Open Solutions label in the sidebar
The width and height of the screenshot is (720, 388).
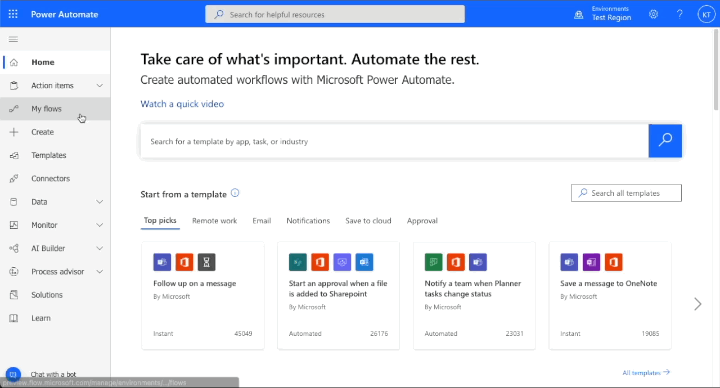[x=47, y=295]
